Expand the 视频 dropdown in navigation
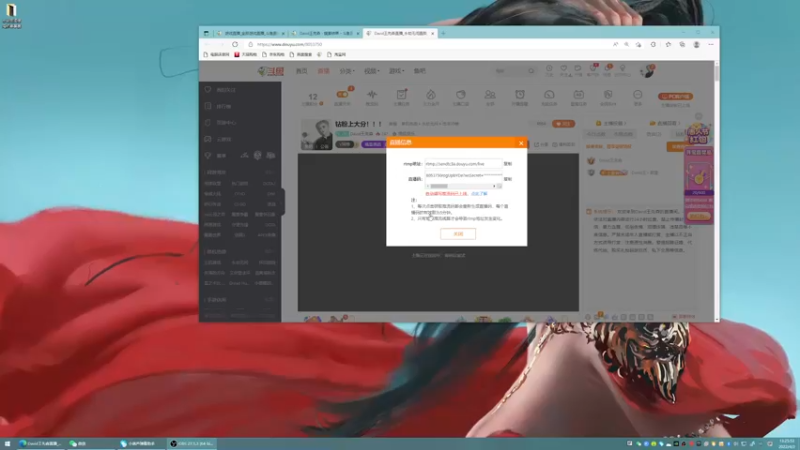 [x=371, y=71]
